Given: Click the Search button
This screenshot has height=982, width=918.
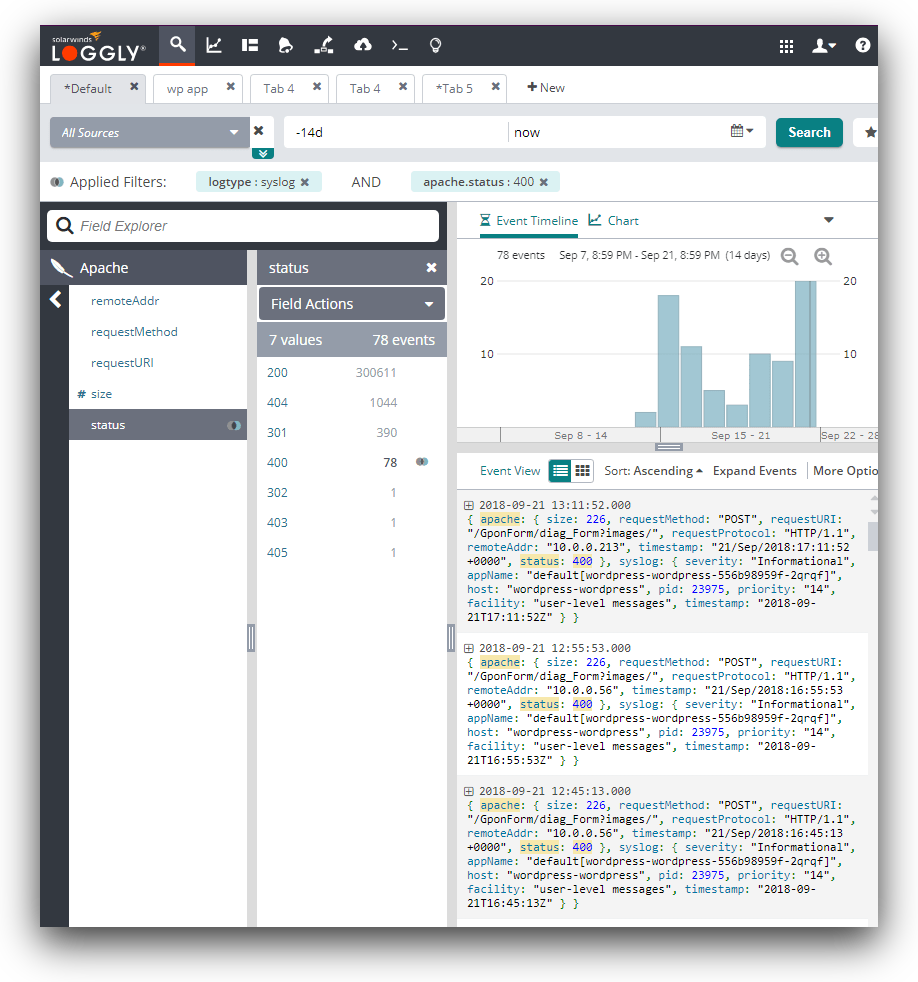Looking at the screenshot, I should pyautogui.click(x=808, y=132).
